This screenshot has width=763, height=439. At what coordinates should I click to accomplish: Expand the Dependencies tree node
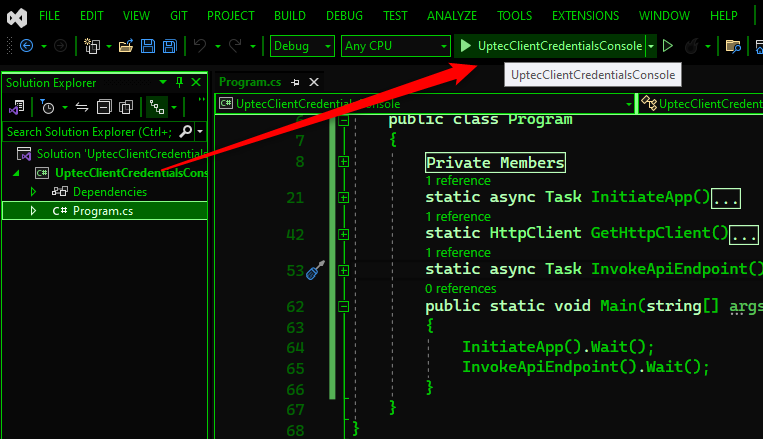click(x=33, y=191)
